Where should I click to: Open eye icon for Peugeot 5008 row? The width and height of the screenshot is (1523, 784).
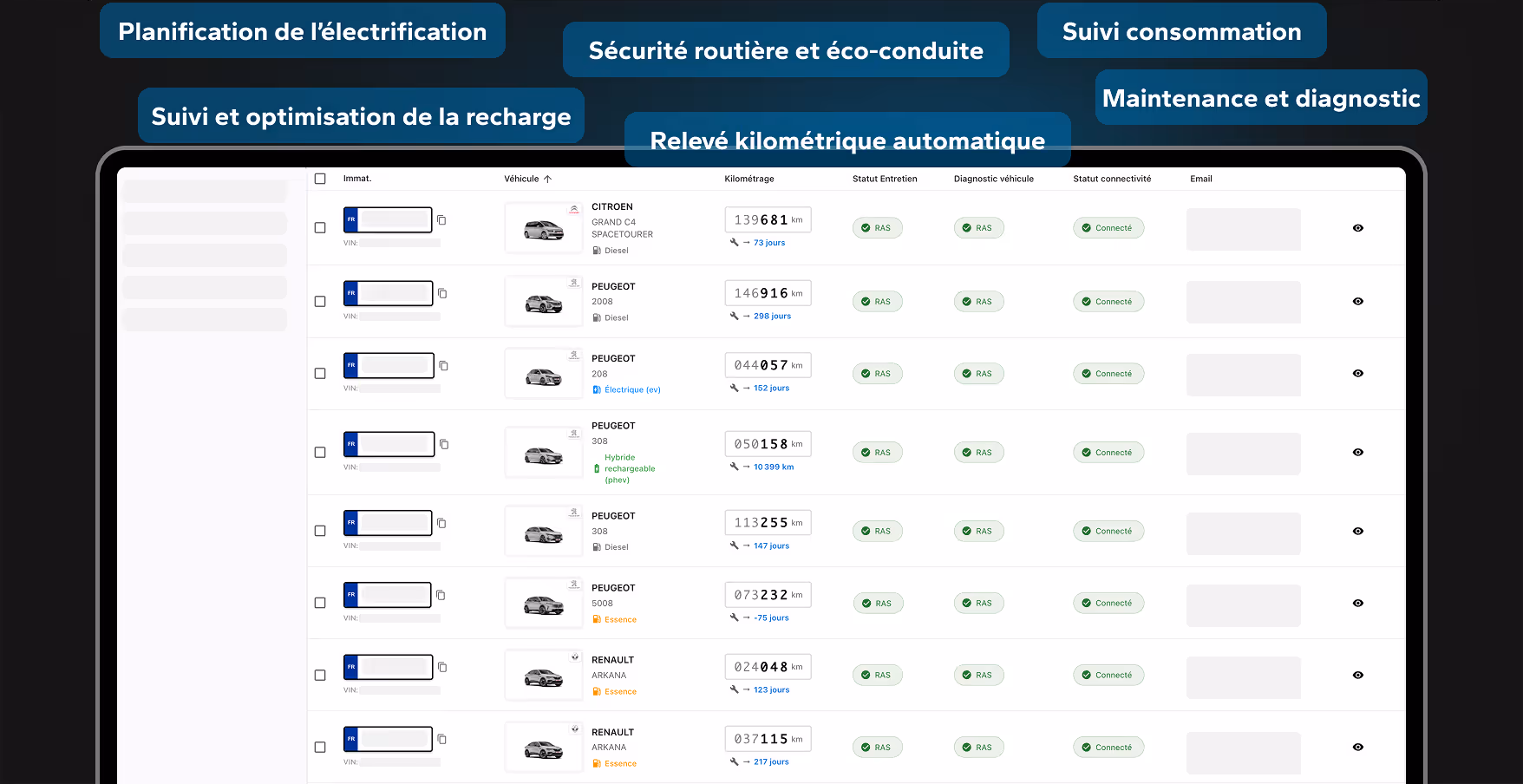pos(1358,603)
